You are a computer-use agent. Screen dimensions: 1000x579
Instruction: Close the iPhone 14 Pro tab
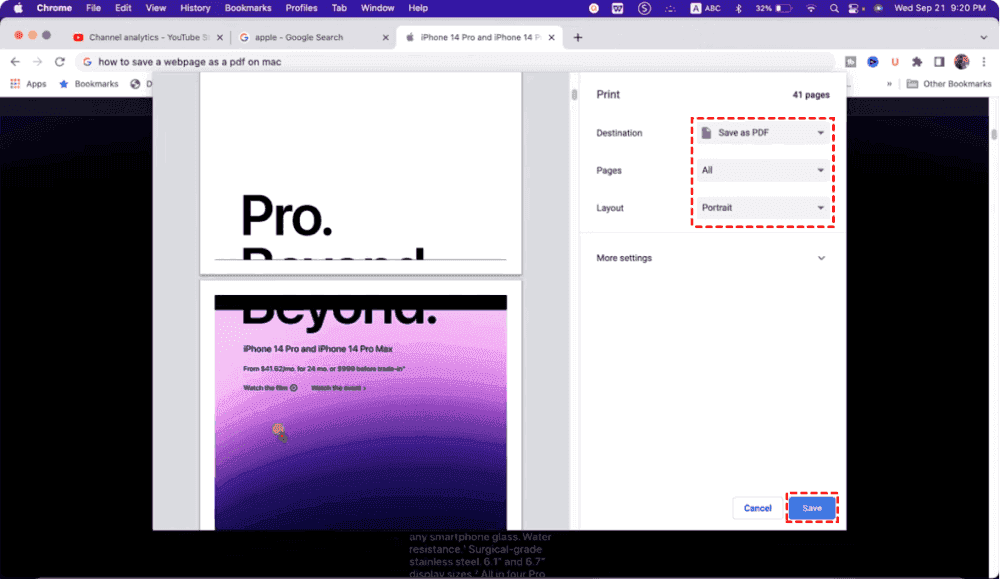552,38
